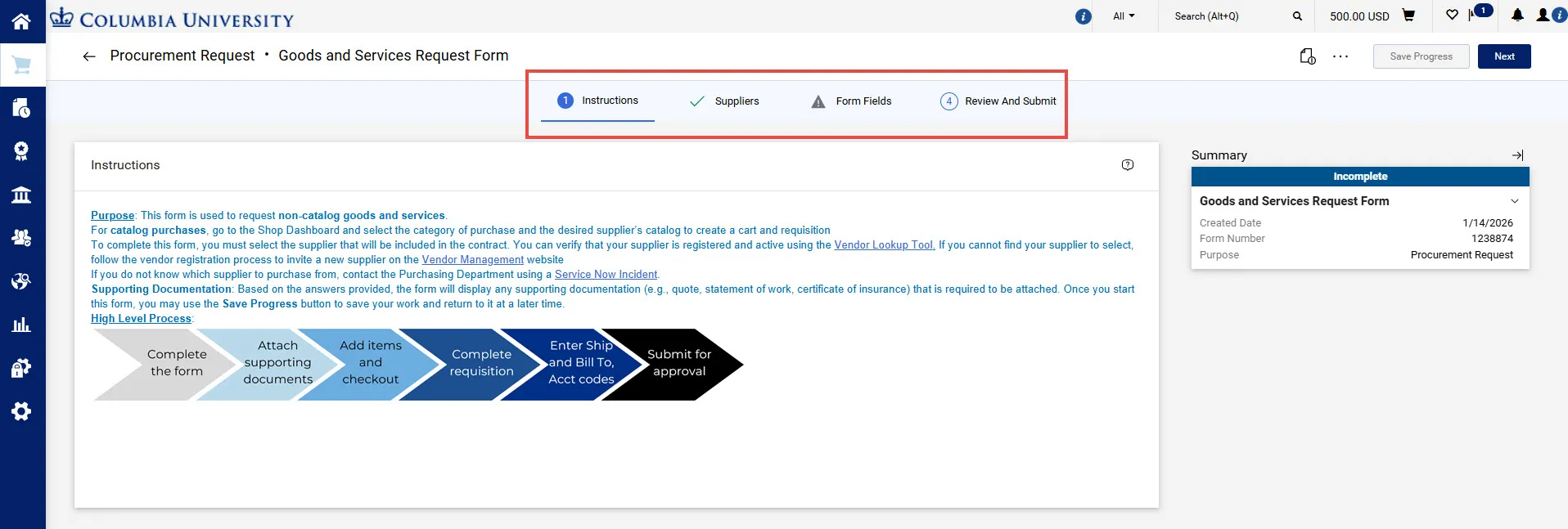Collapse Goods and Services Request Form summary

click(1515, 201)
